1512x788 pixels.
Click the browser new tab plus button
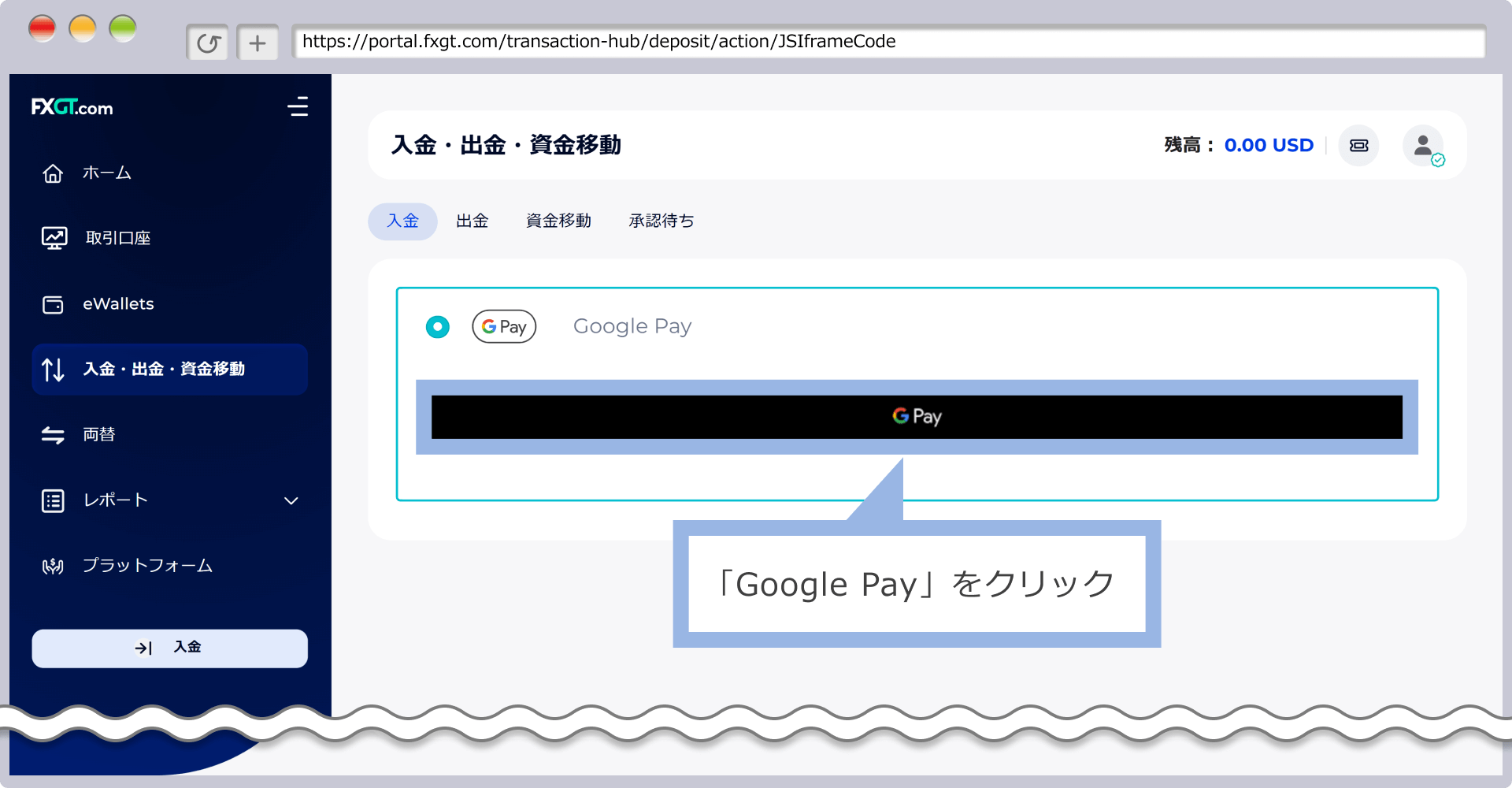click(x=258, y=43)
